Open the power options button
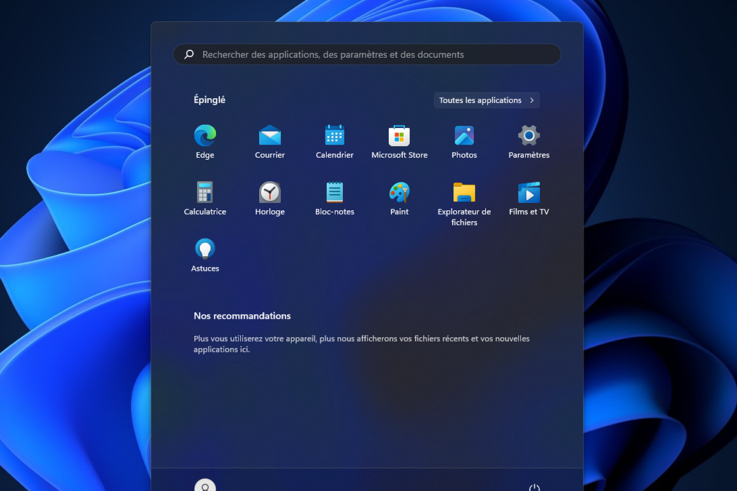 (534, 487)
